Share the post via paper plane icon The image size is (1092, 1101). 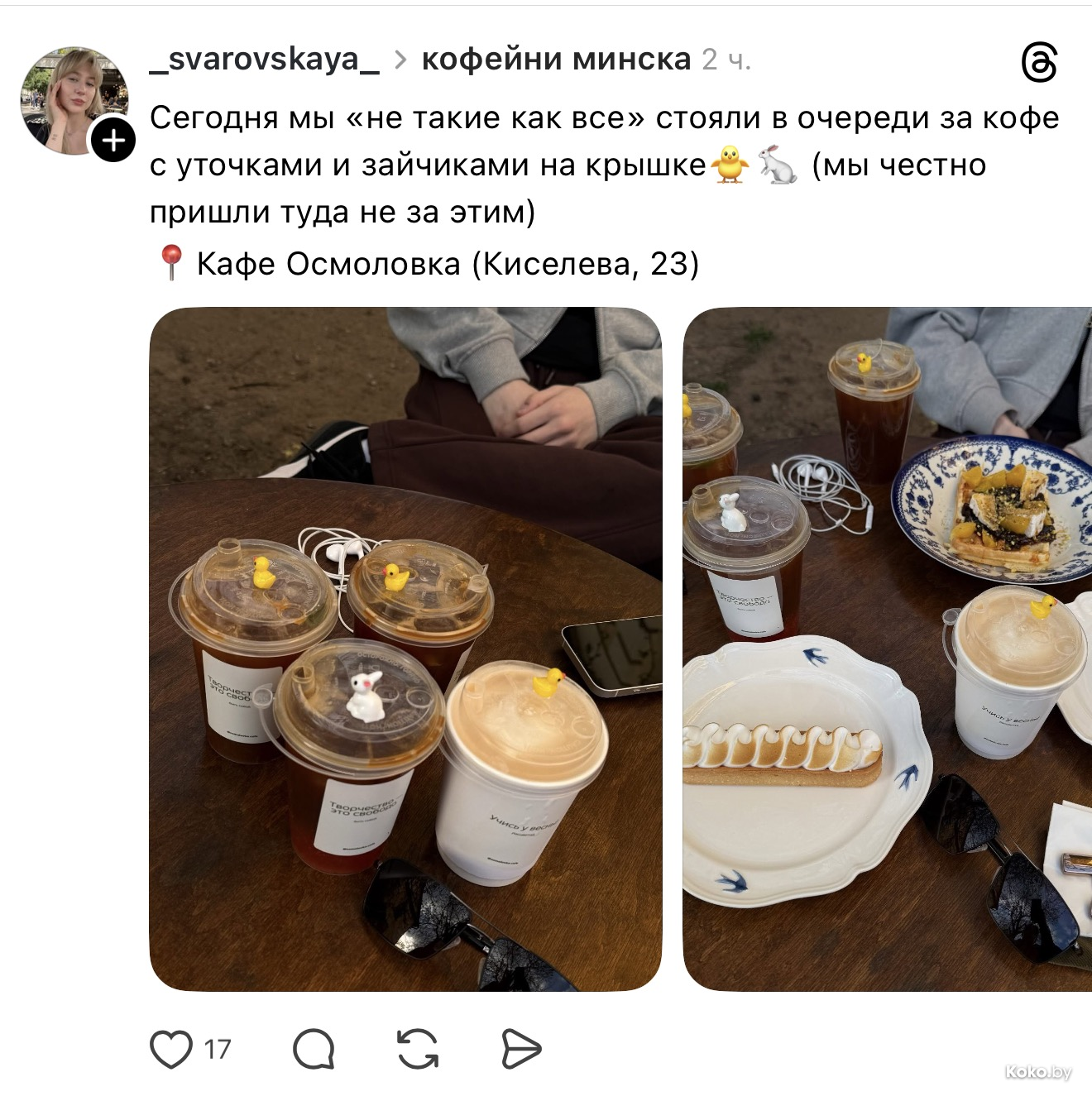[x=521, y=1049]
